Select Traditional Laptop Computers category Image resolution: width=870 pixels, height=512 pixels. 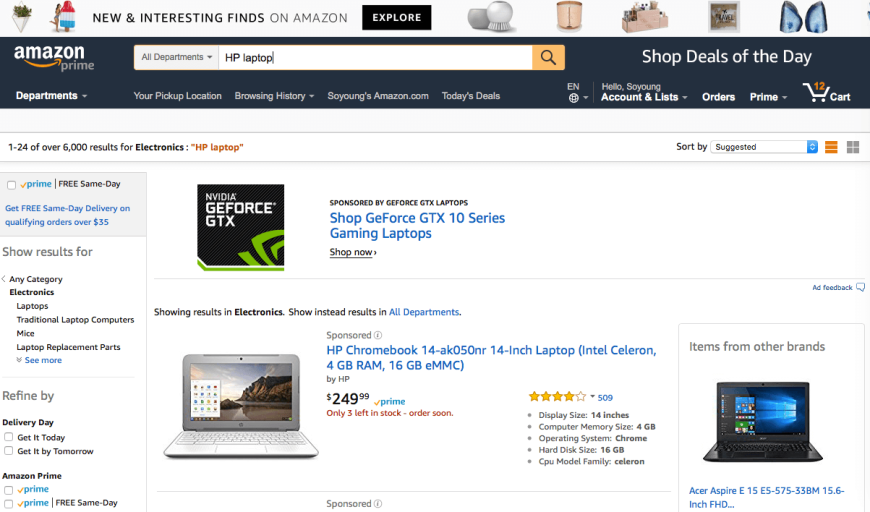point(75,320)
